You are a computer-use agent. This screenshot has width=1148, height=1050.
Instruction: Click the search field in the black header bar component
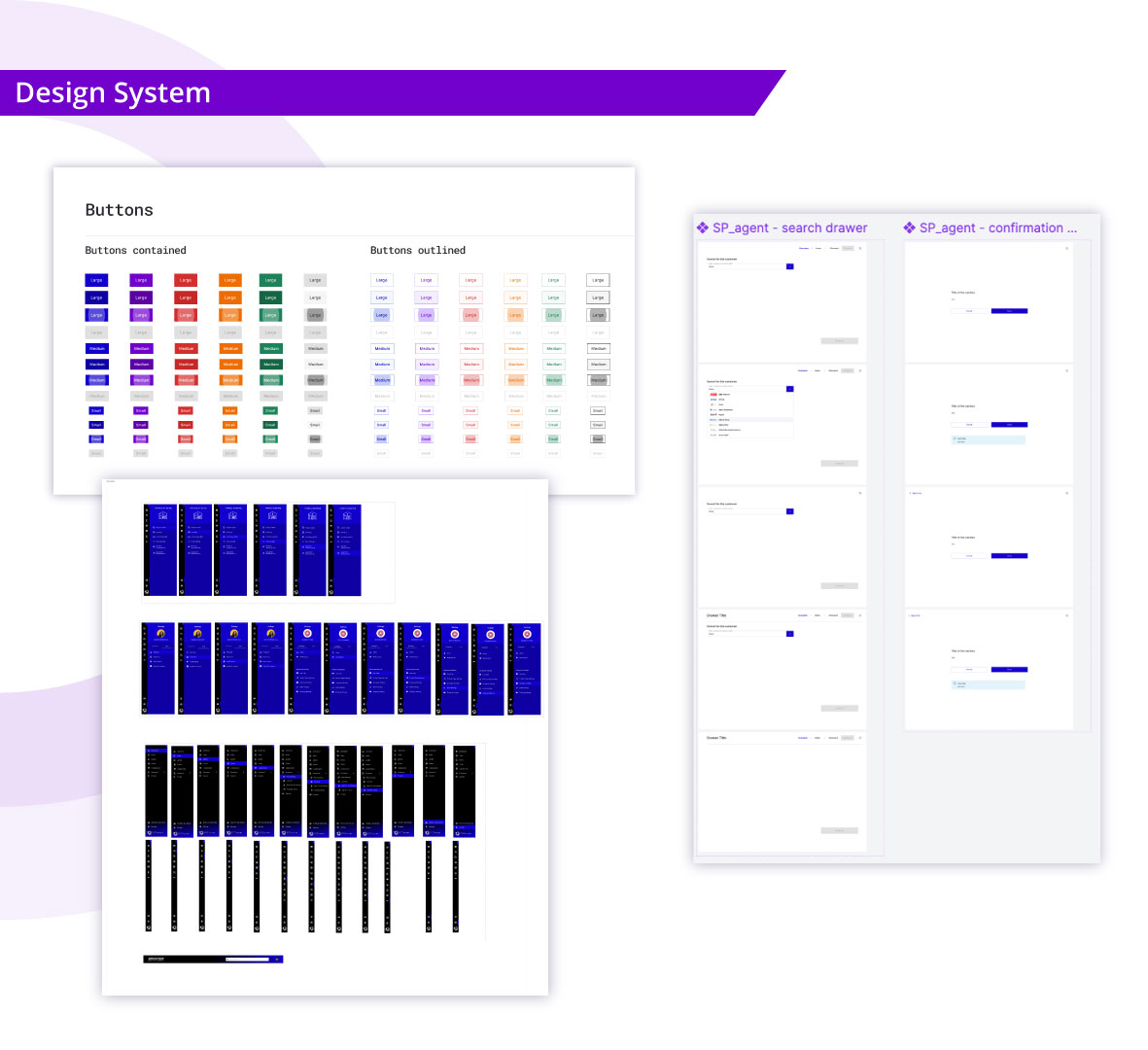[x=248, y=960]
